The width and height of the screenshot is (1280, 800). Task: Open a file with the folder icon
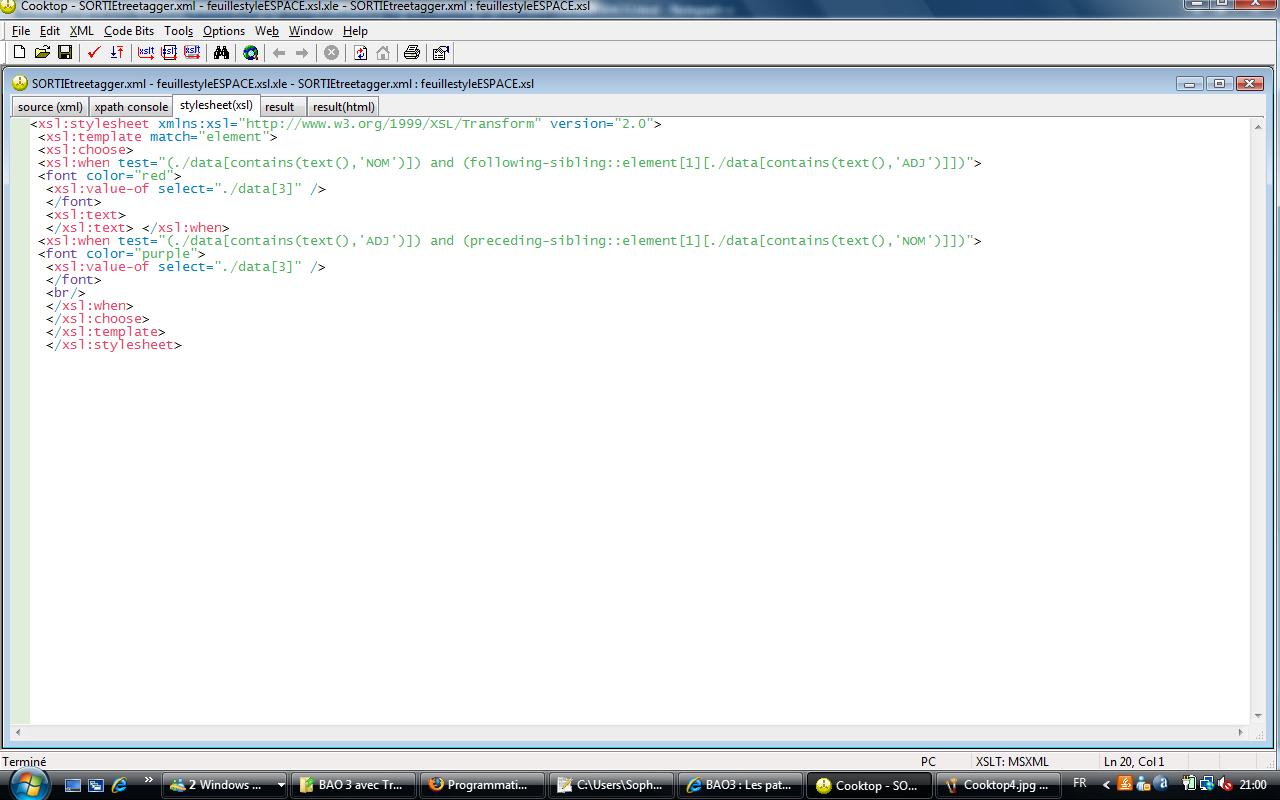(42, 52)
